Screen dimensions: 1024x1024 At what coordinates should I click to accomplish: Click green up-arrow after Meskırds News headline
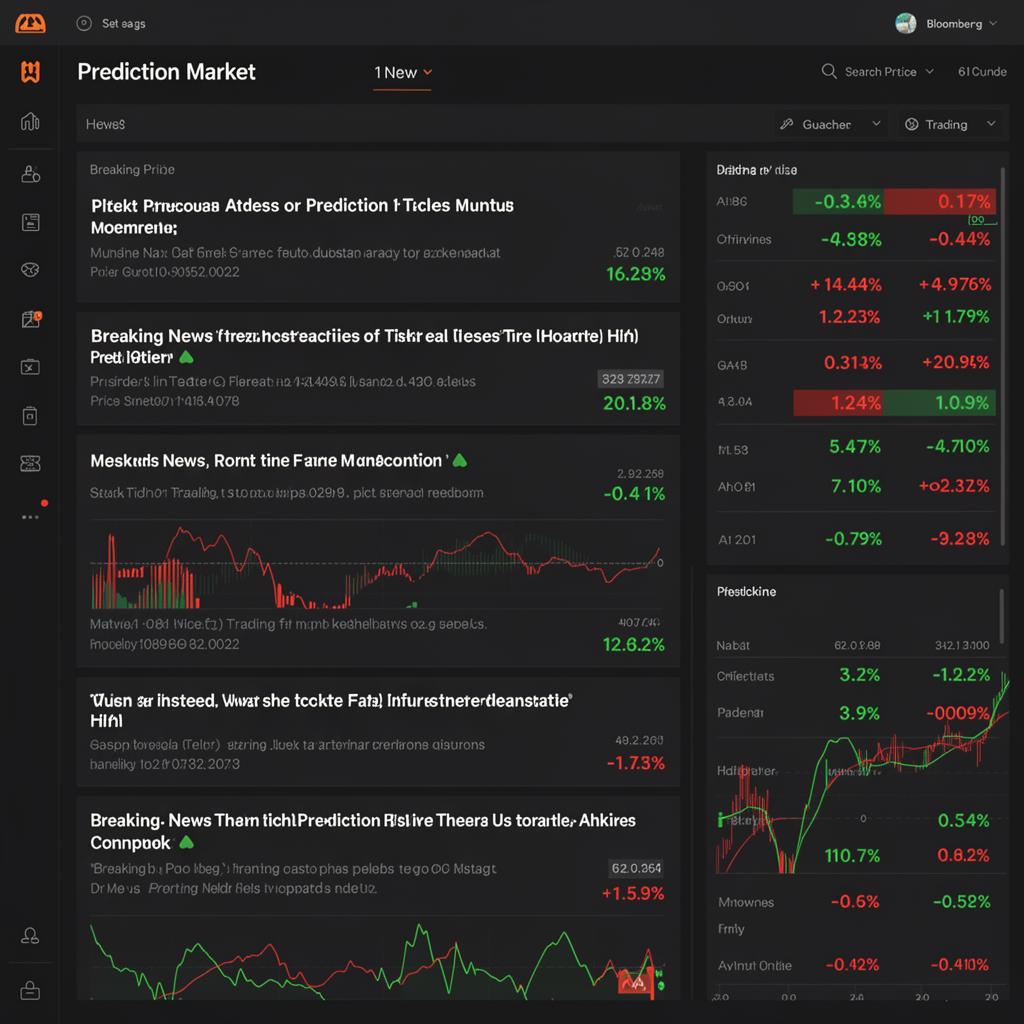pos(460,460)
